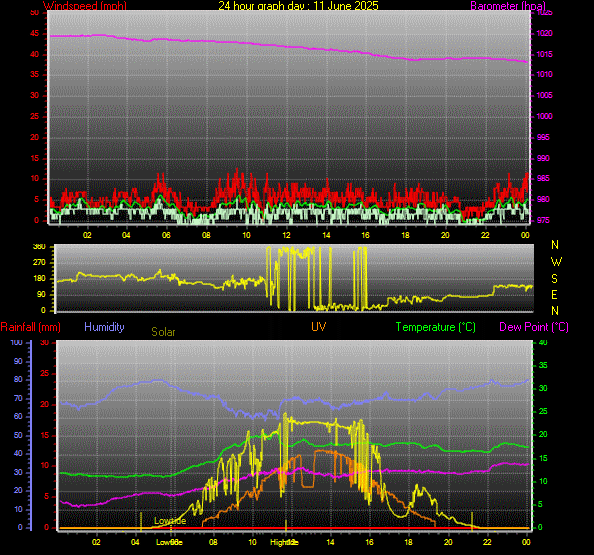Image resolution: width=594 pixels, height=555 pixels.
Task: Click the '40' value on windspeed axis
Action: (x=34, y=54)
